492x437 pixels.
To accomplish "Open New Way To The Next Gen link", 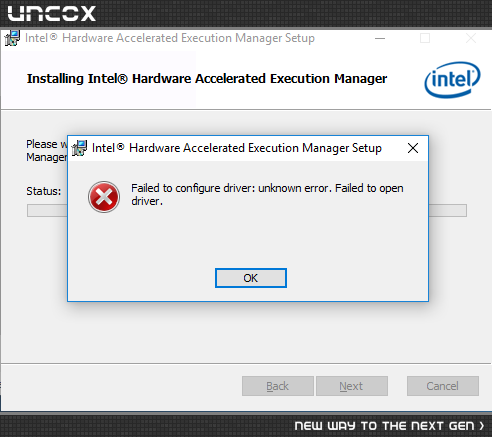I will 384,426.
